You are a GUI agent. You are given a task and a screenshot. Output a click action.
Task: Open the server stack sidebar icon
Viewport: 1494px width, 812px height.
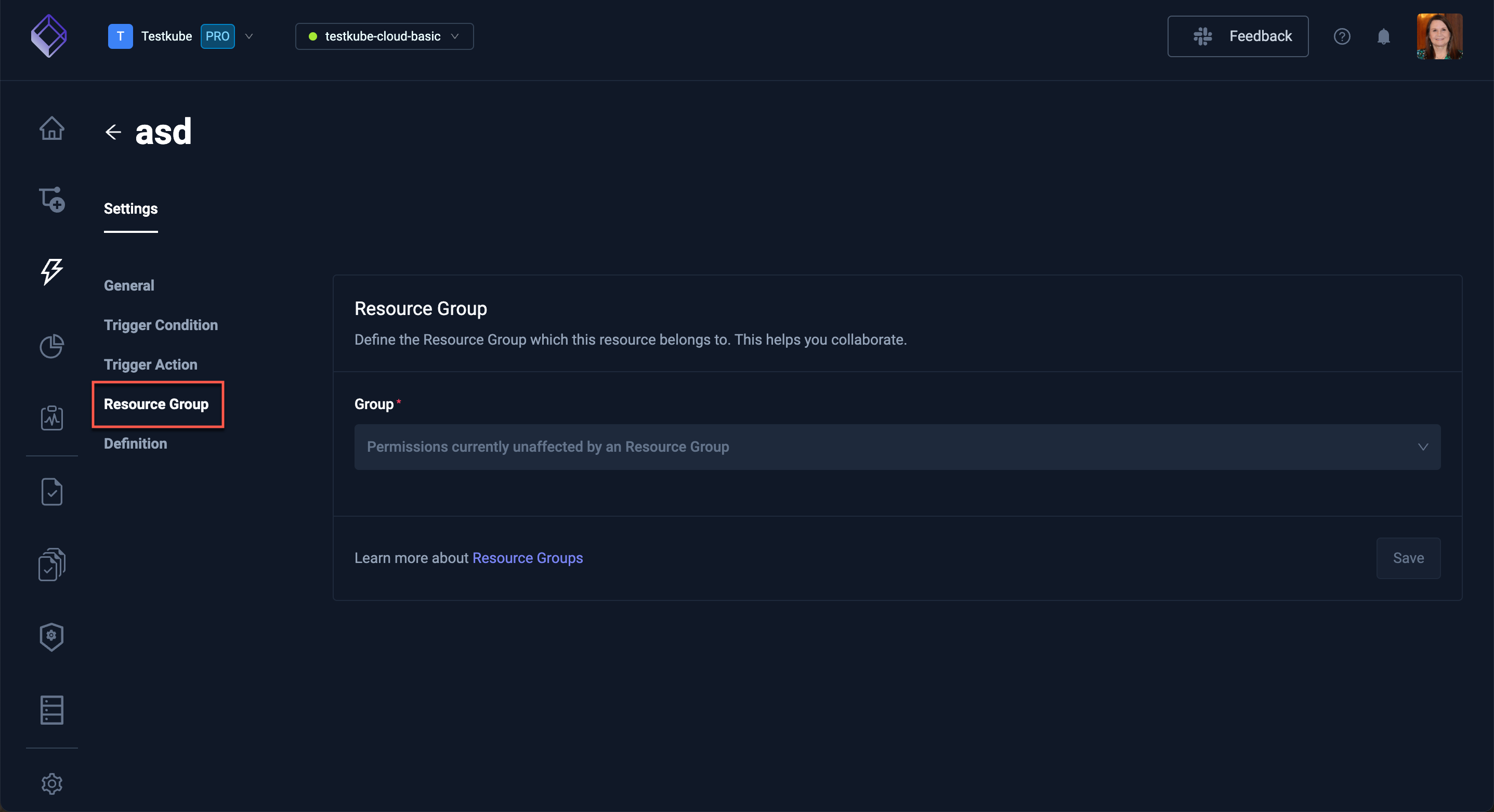click(51, 710)
